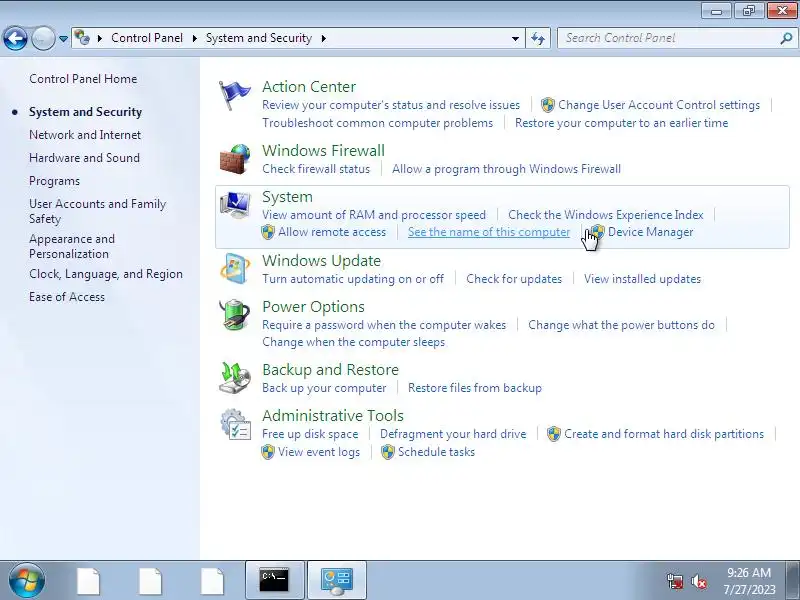This screenshot has height=600, width=800.
Task: Open Clock, Language, and Region category
Action: click(x=106, y=274)
